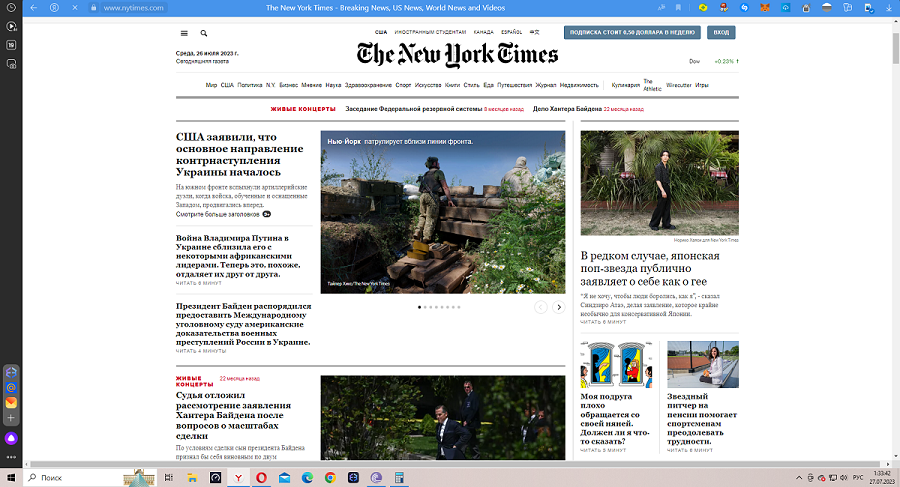The height and width of the screenshot is (487, 900).
Task: Click The New York Times logo
Action: (x=457, y=54)
